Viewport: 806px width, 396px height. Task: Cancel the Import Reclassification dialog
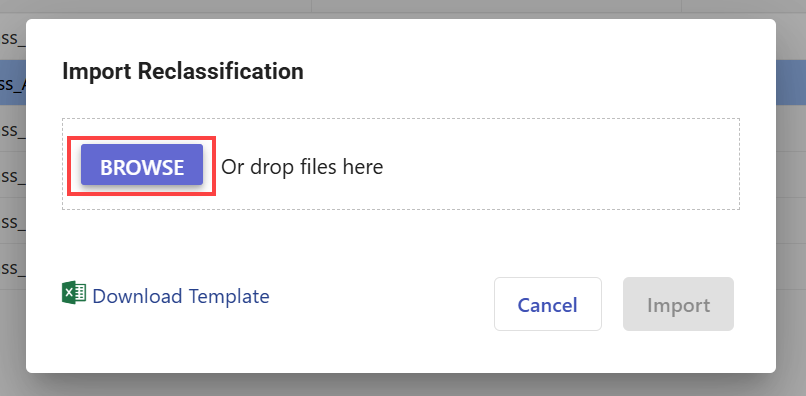548,304
